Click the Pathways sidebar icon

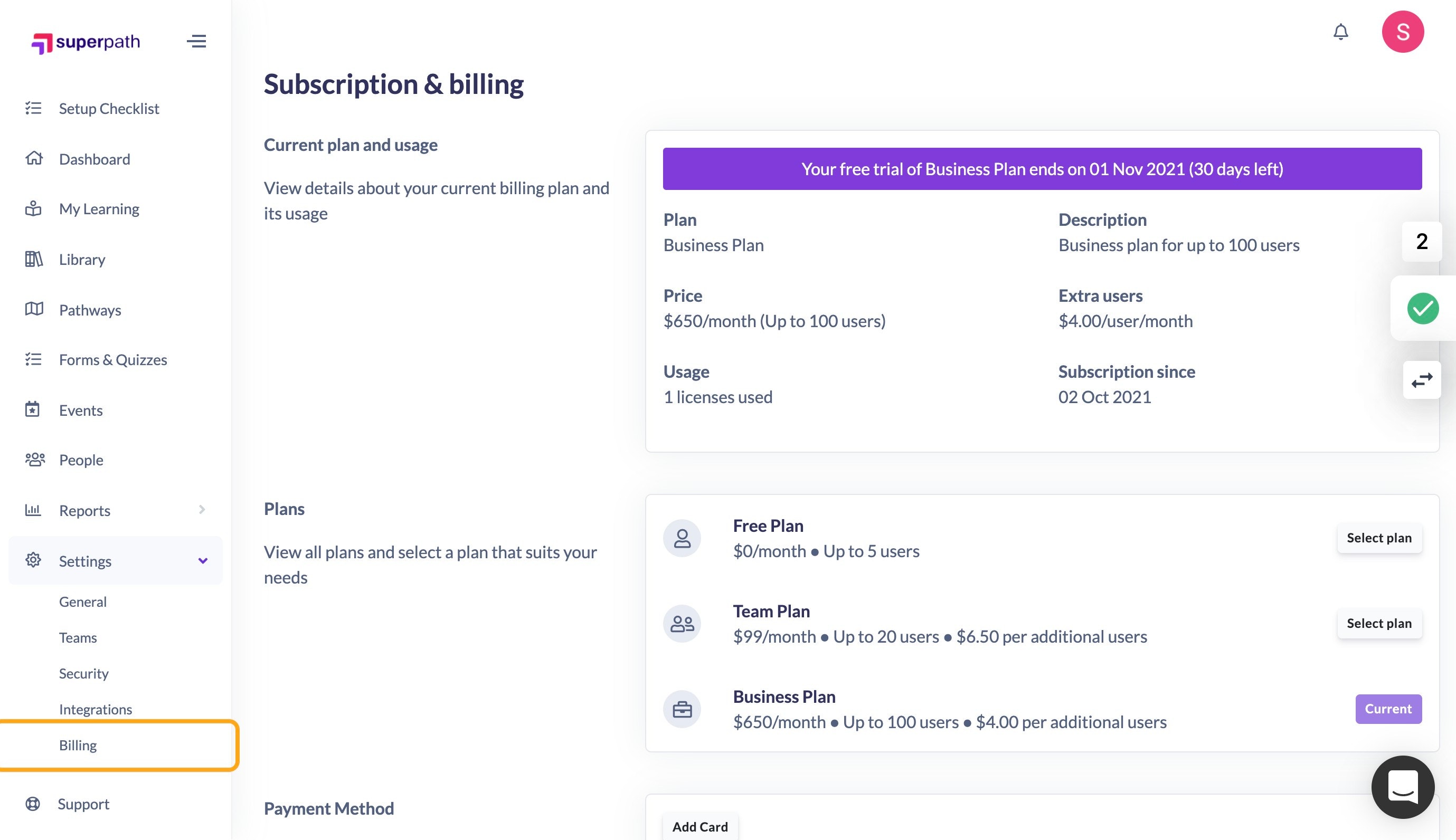point(34,308)
